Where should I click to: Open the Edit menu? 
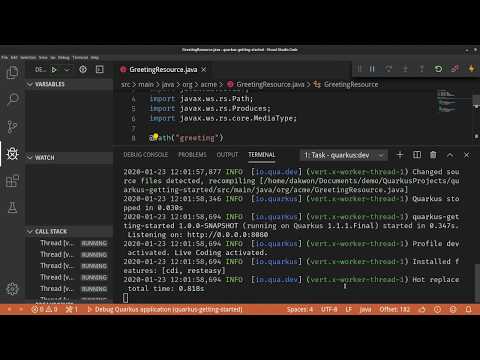pos(14,58)
